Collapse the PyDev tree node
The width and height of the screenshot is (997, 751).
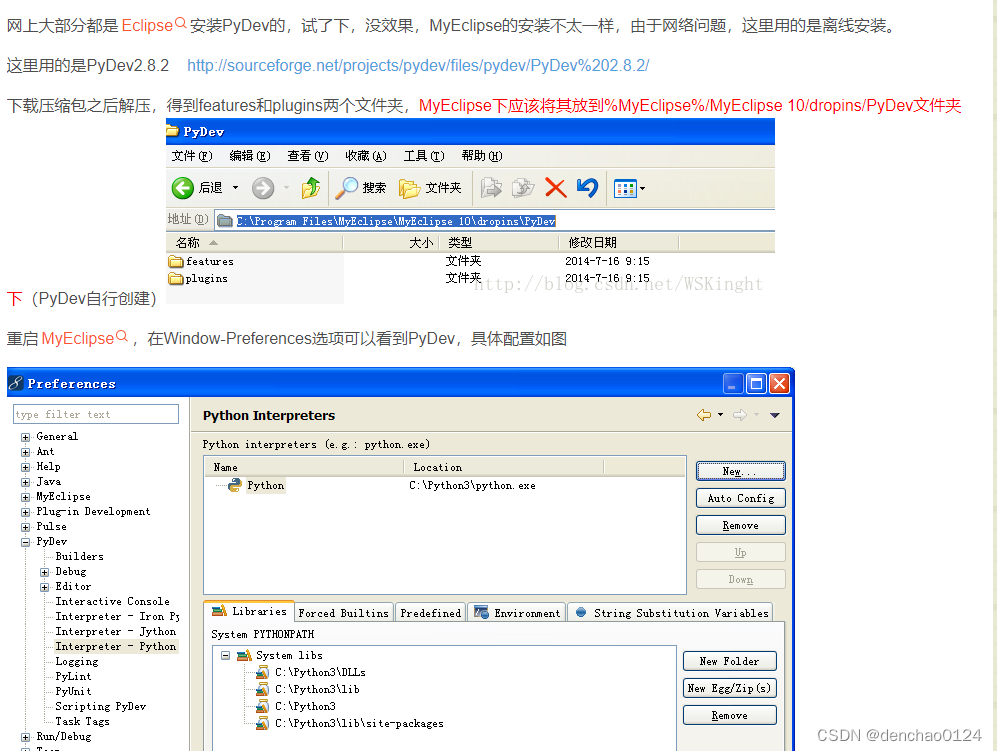[25, 542]
